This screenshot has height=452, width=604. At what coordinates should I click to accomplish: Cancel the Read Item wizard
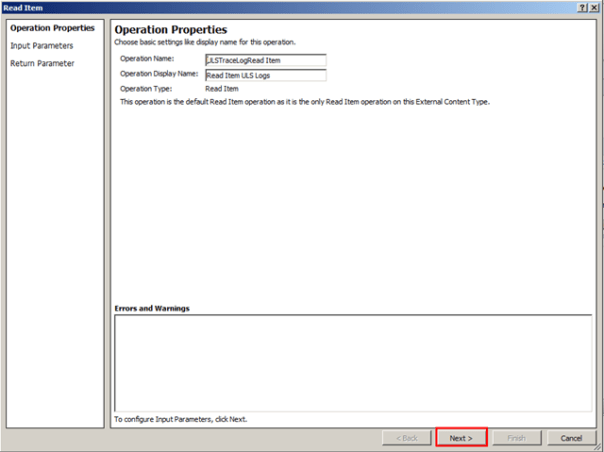571,438
